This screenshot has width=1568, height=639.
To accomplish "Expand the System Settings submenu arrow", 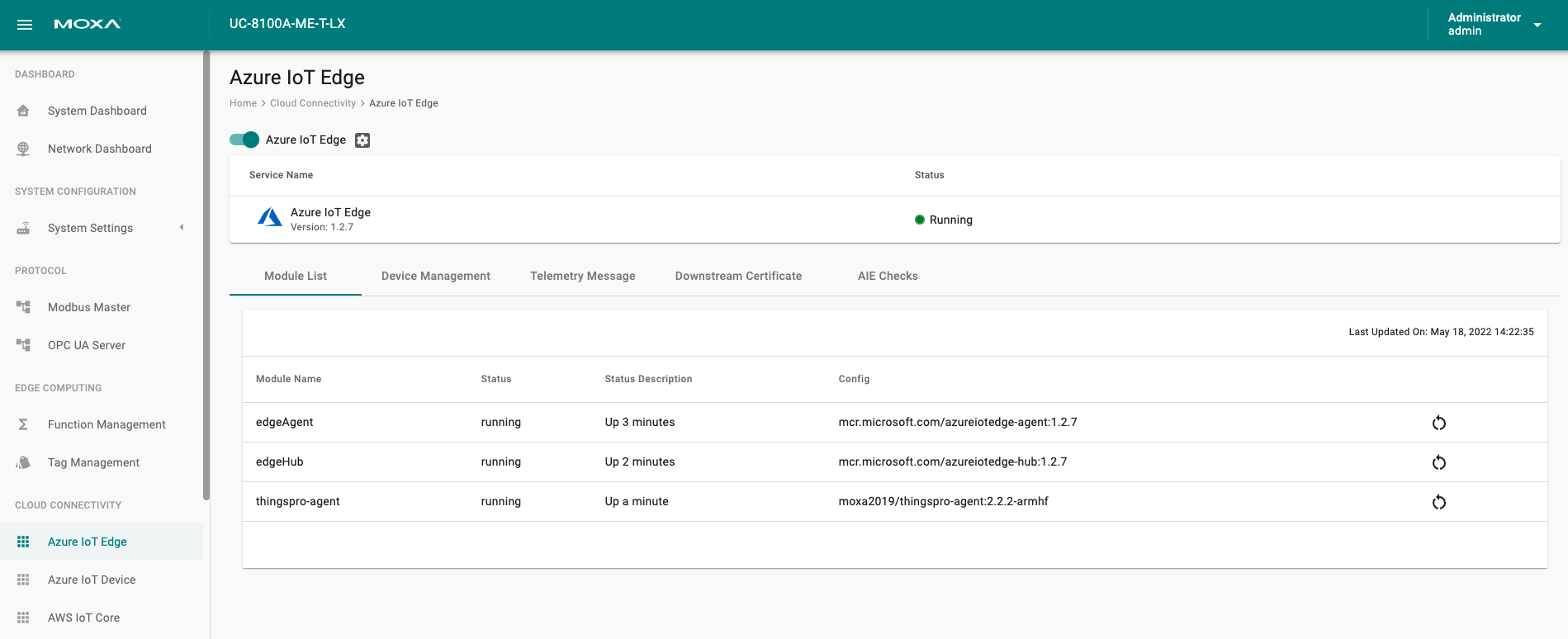I will click(x=182, y=227).
